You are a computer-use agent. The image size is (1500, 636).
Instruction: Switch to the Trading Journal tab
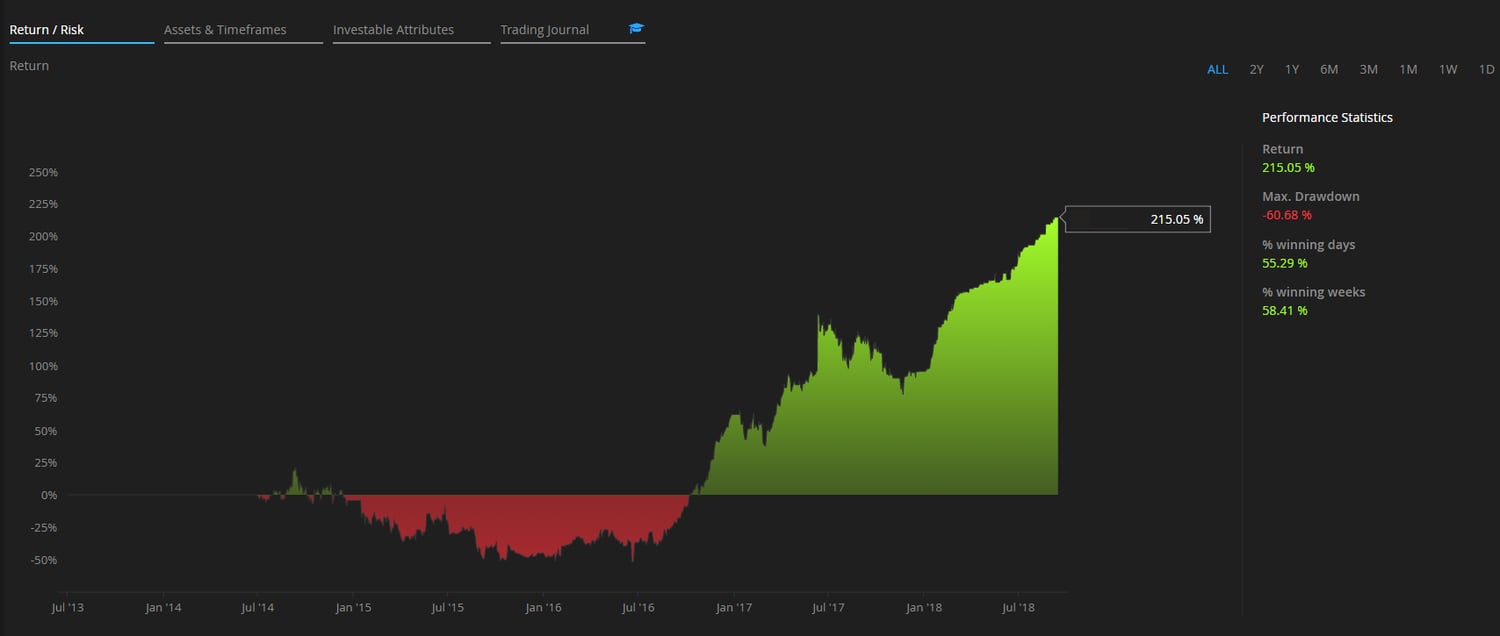[544, 29]
